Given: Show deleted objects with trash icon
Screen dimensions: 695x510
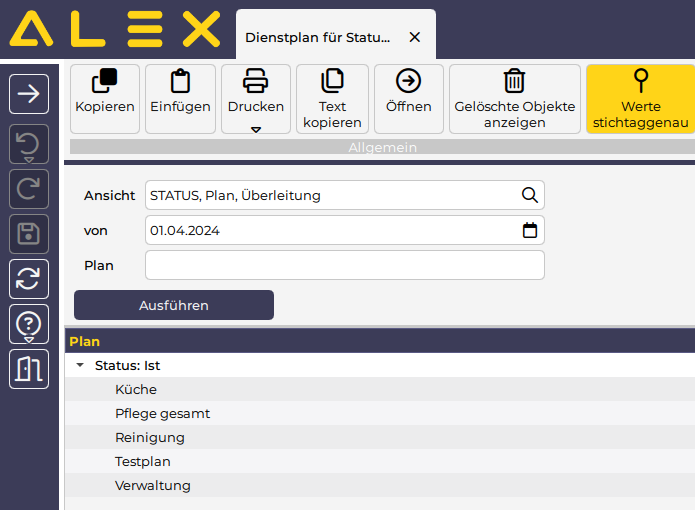Looking at the screenshot, I should (514, 82).
